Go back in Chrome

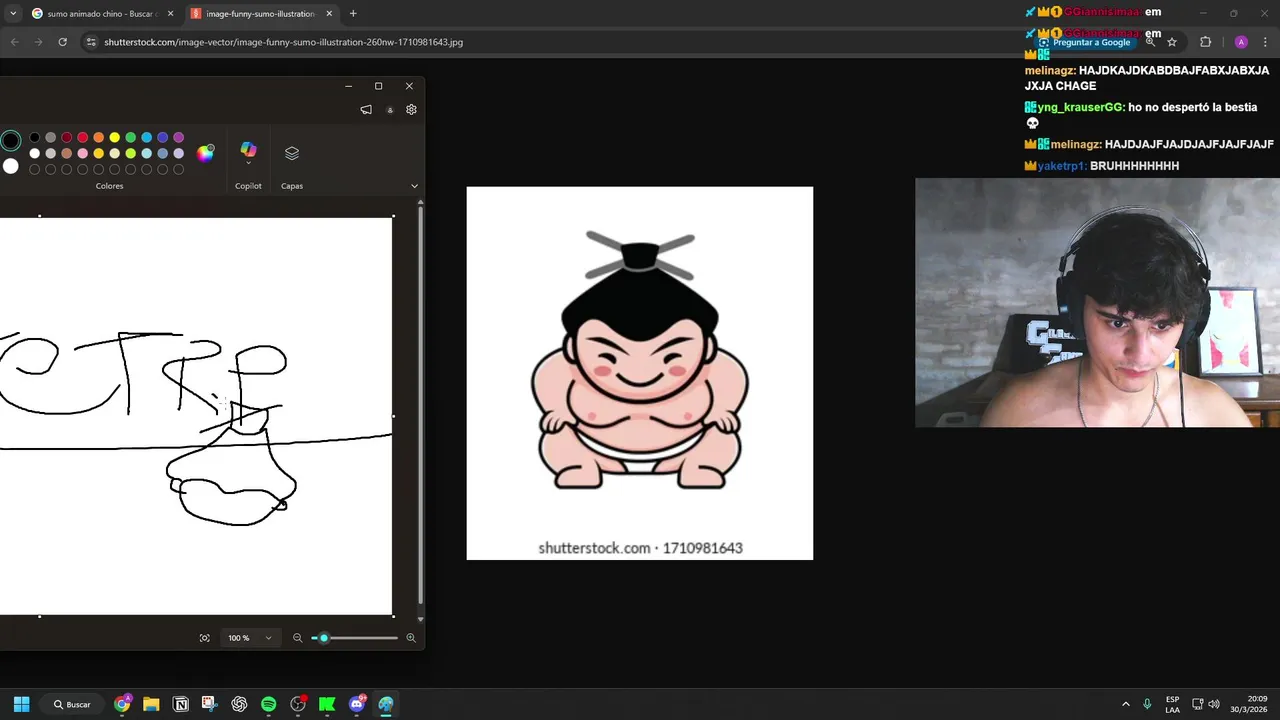tap(14, 42)
